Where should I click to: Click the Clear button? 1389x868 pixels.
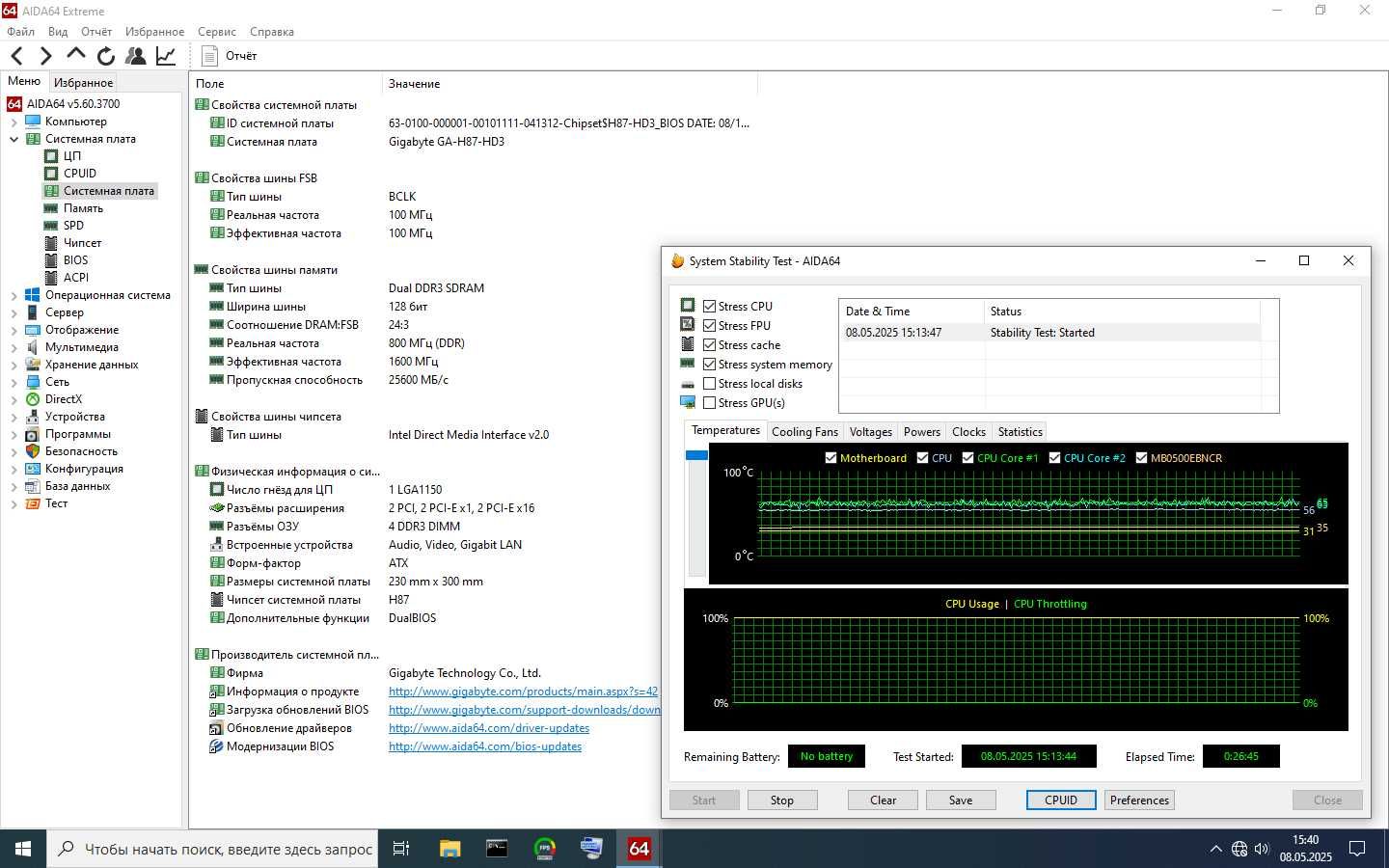point(883,800)
